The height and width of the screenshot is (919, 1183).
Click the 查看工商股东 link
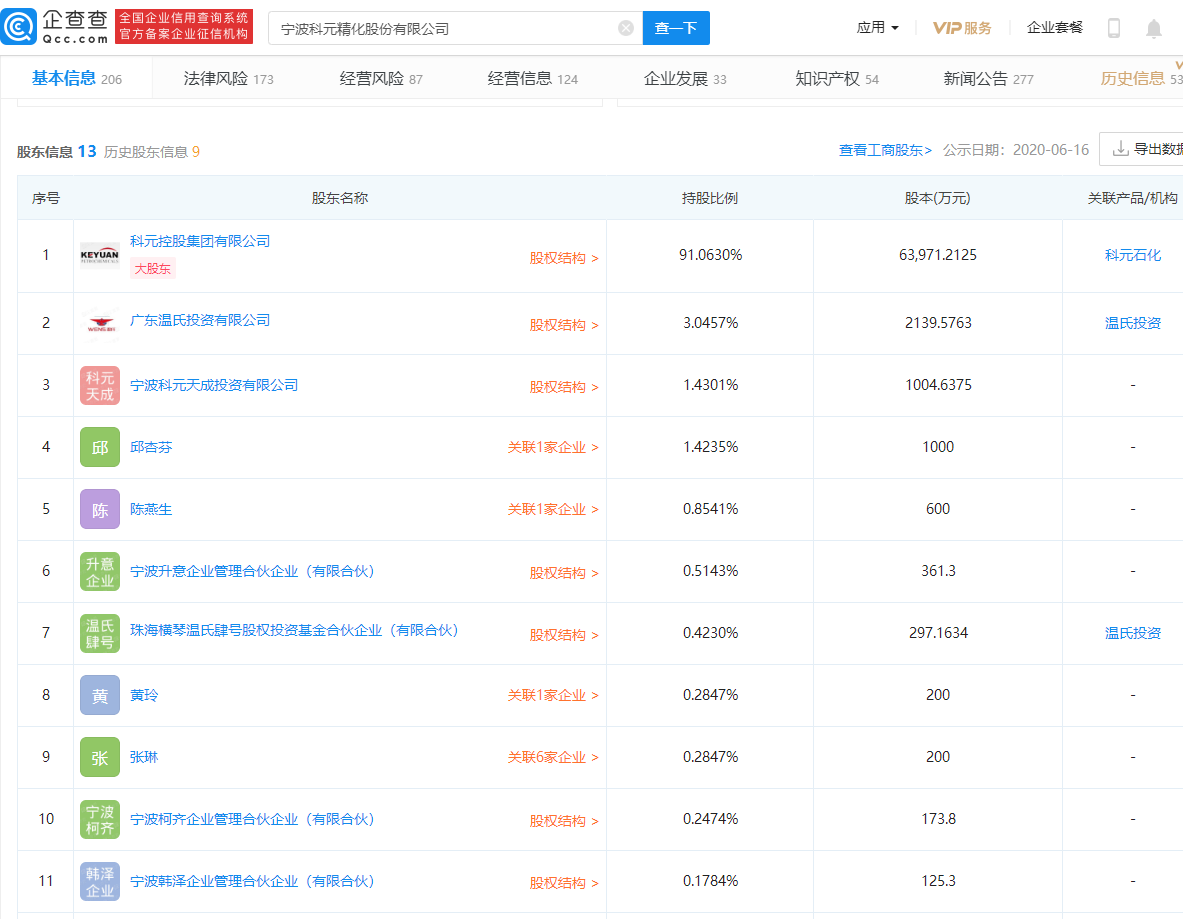885,150
